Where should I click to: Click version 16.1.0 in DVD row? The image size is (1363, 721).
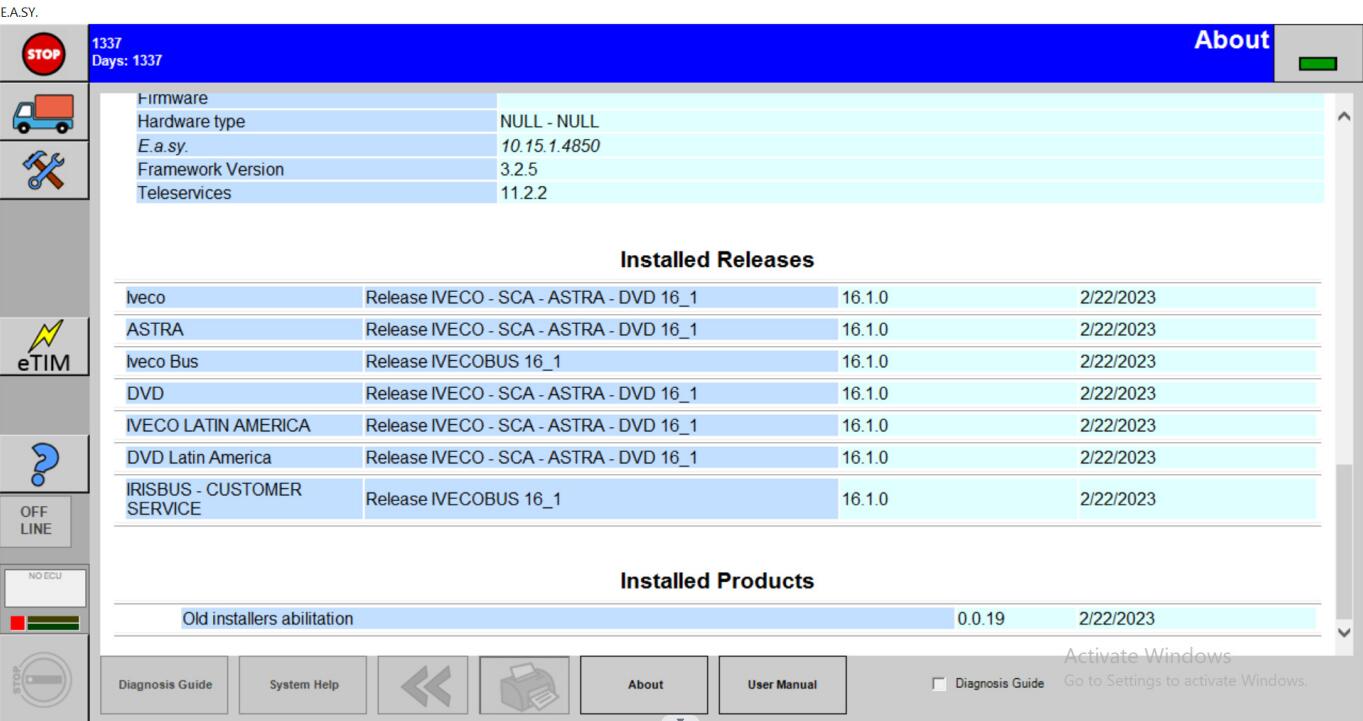click(x=865, y=393)
